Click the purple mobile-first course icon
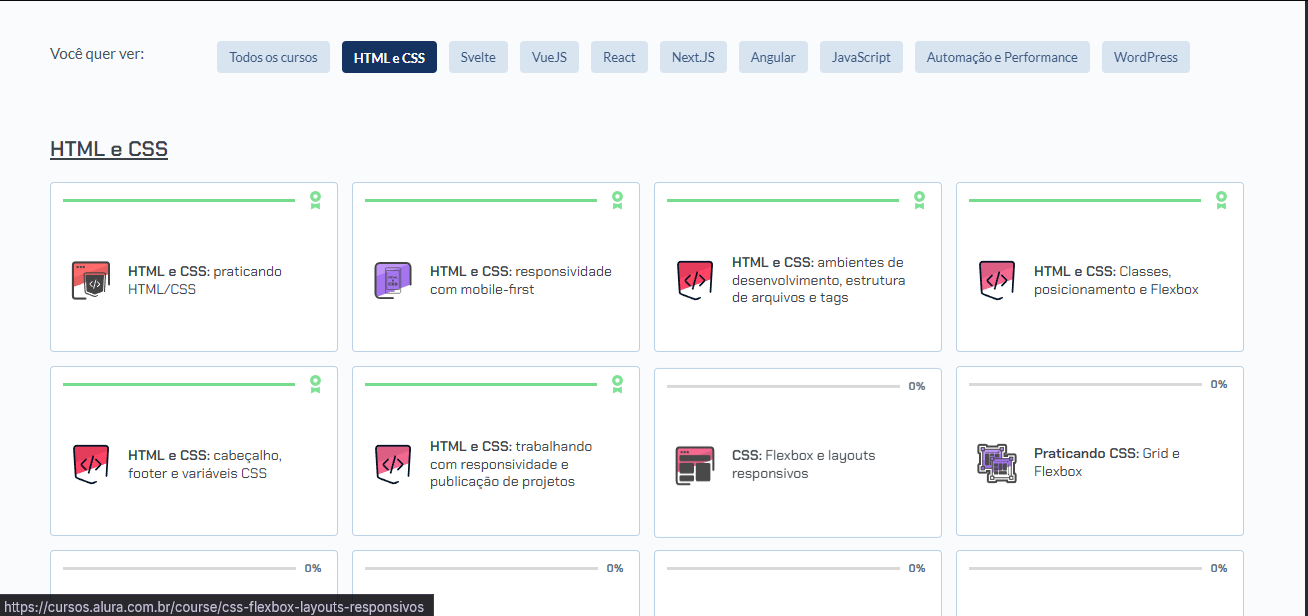The width and height of the screenshot is (1308, 616). (393, 281)
